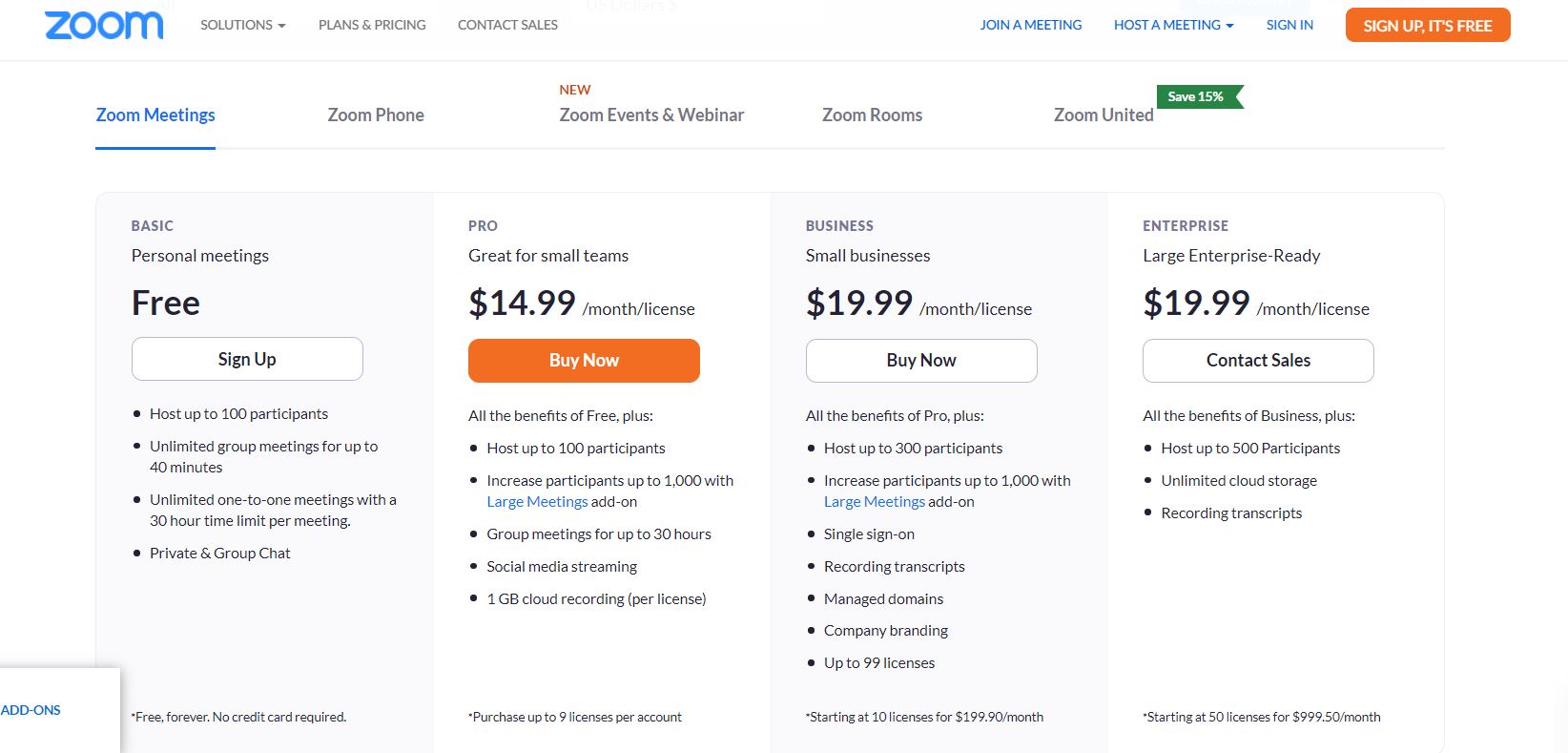The image size is (1568, 753).
Task: Click the Save 15% badge
Action: pyautogui.click(x=1199, y=96)
